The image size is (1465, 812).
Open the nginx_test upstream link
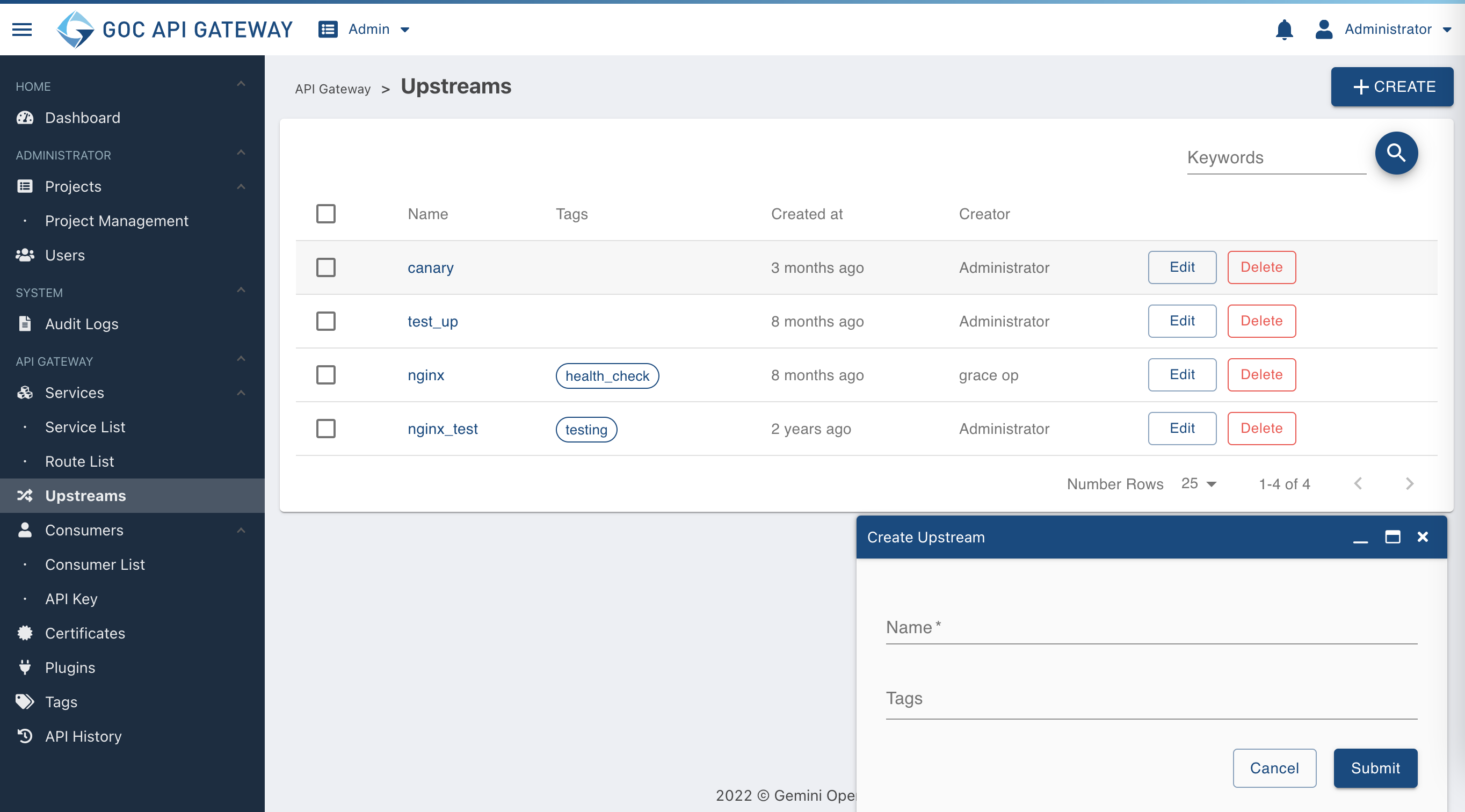[x=443, y=429]
